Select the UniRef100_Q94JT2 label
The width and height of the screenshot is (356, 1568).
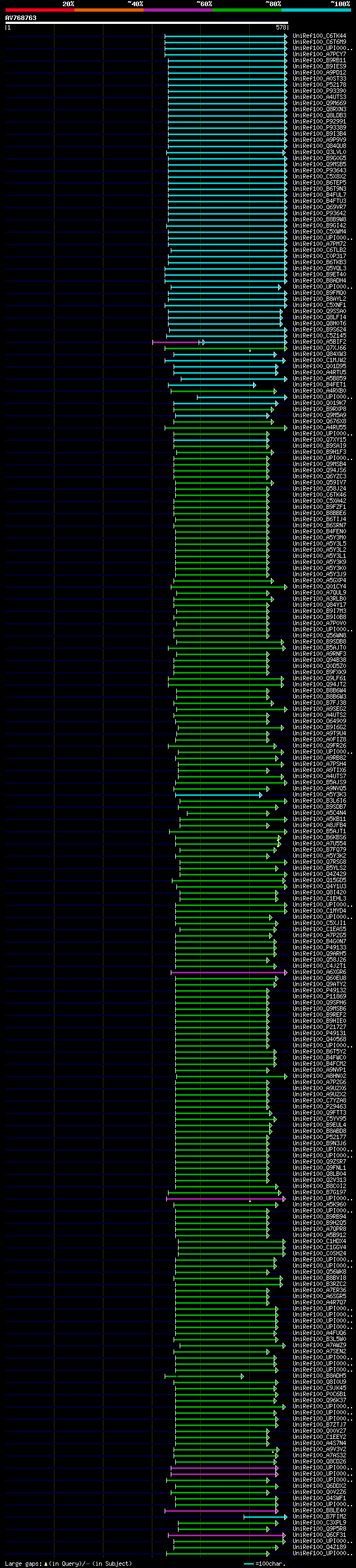pyautogui.click(x=319, y=685)
